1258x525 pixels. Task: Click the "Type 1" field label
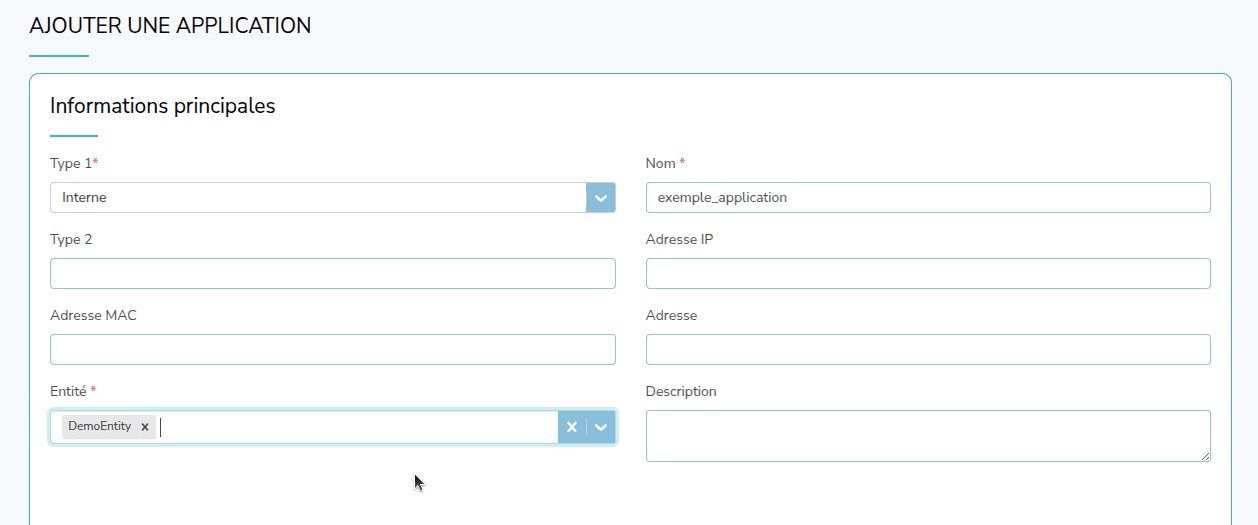point(70,163)
